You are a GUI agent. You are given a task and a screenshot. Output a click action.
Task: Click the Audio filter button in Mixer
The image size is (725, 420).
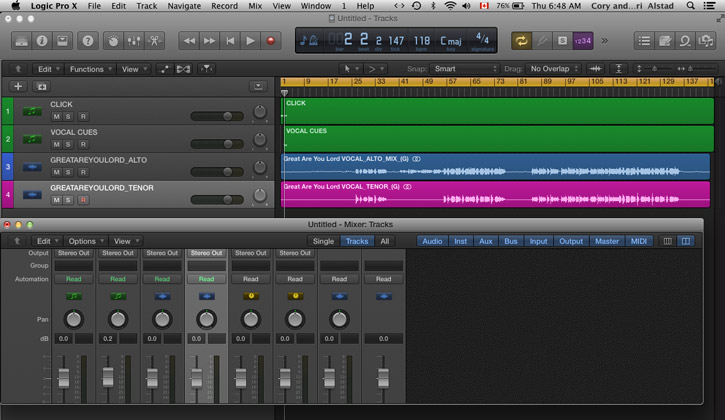click(x=432, y=241)
